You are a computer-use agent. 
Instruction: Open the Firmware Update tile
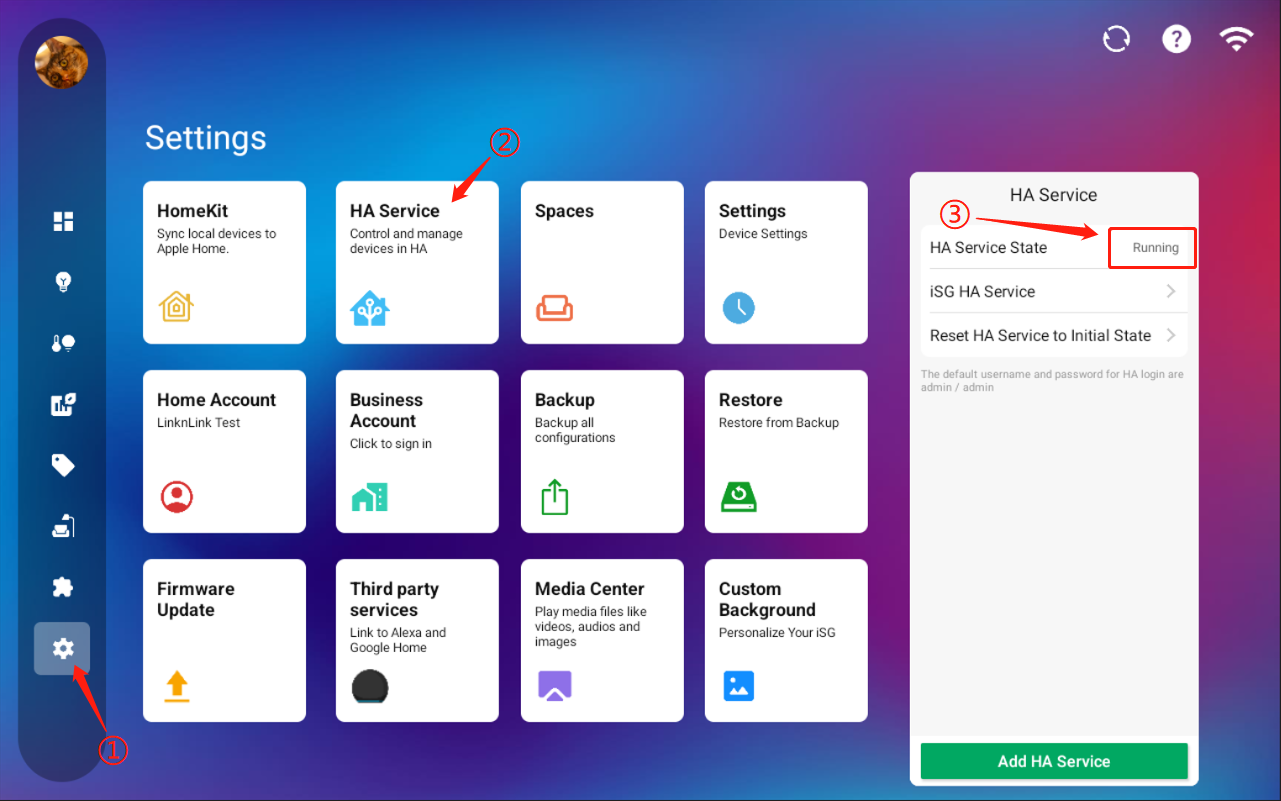click(x=224, y=640)
